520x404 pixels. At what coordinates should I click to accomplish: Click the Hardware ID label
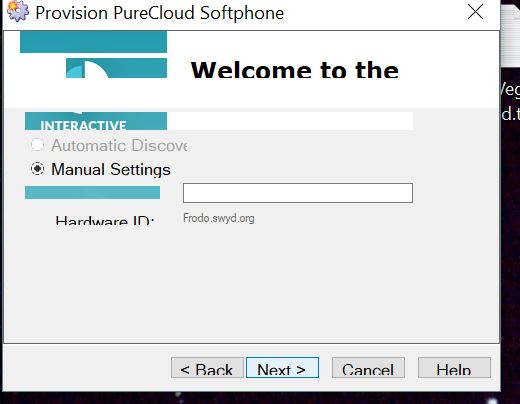coord(105,220)
